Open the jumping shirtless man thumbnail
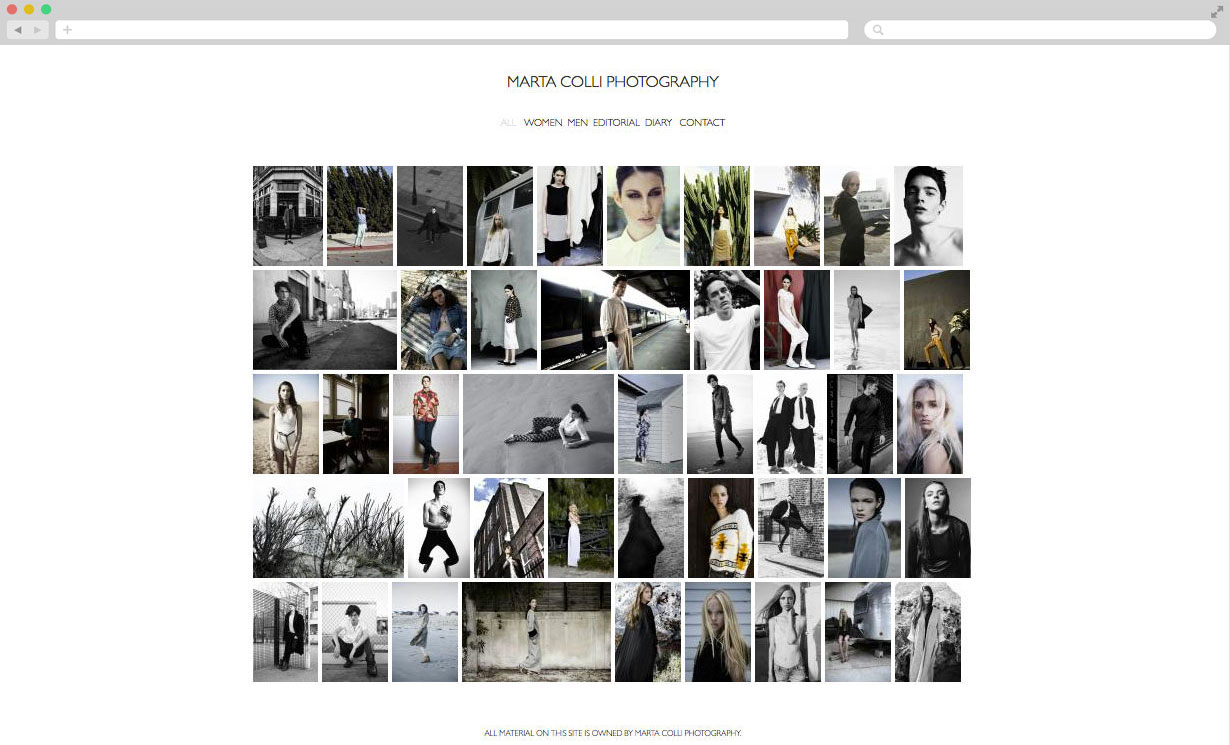1230x745 pixels. [439, 528]
